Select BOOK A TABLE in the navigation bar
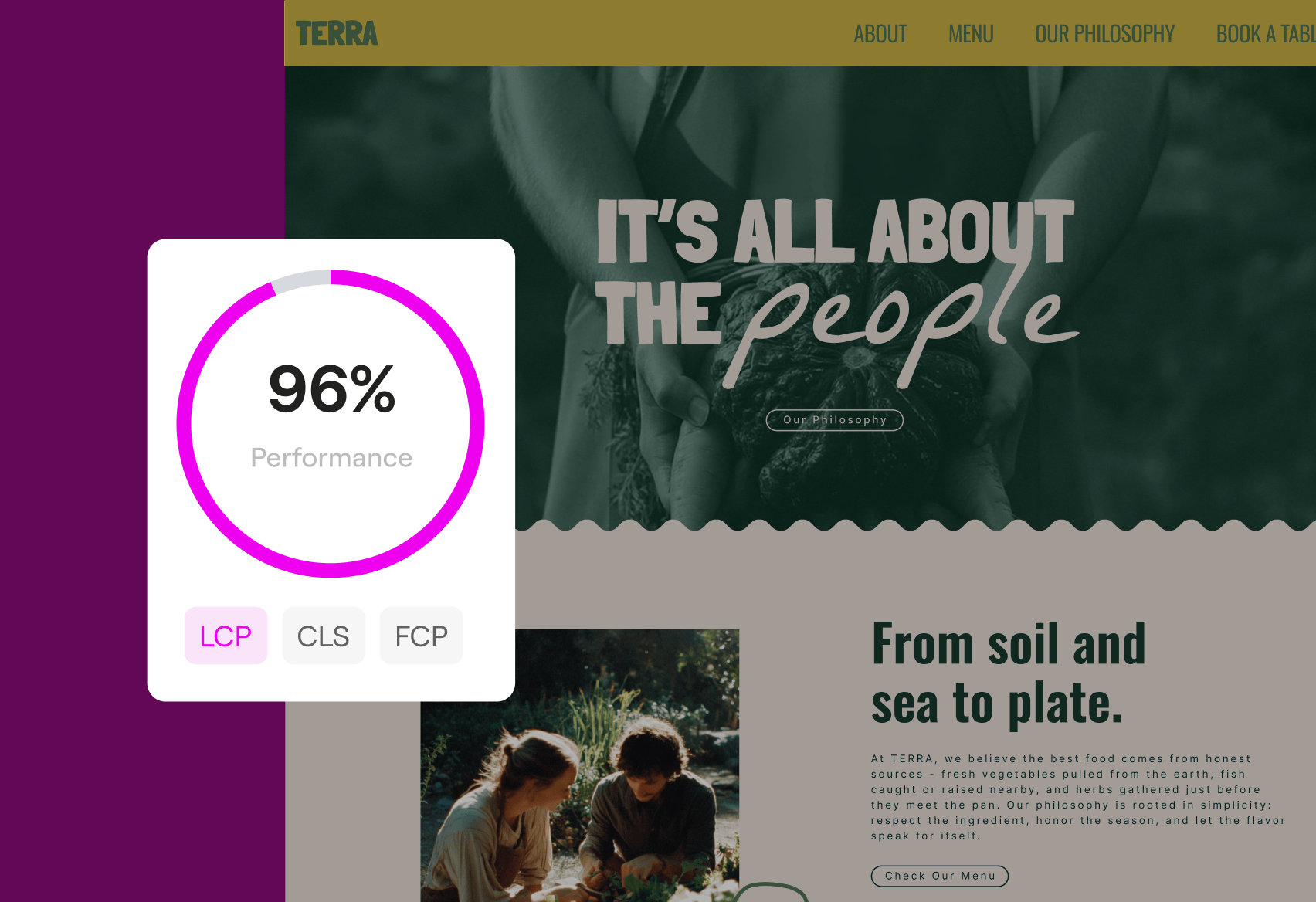1316x902 pixels. (1265, 34)
